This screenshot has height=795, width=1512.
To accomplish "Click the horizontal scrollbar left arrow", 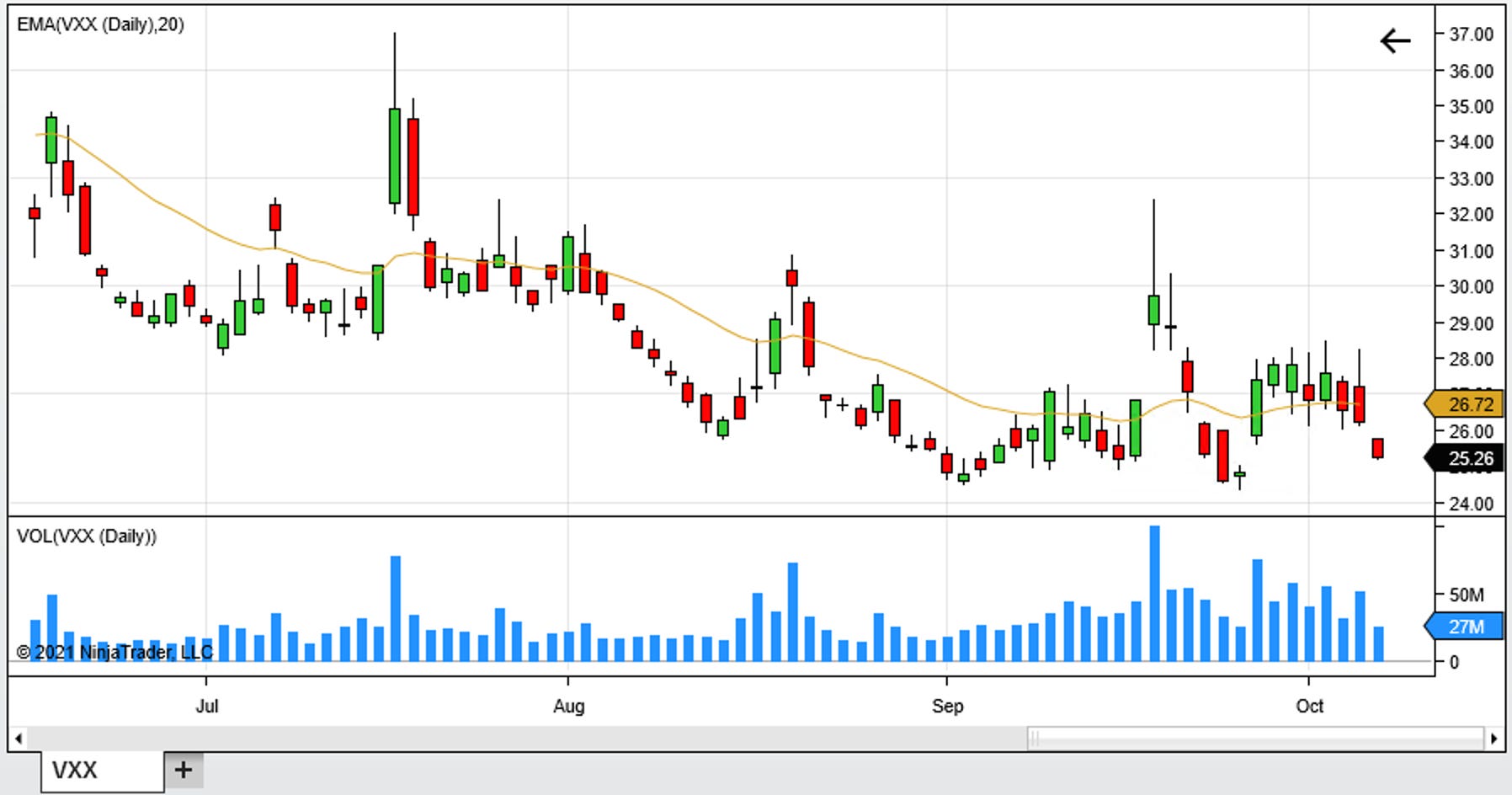I will coord(19,739).
